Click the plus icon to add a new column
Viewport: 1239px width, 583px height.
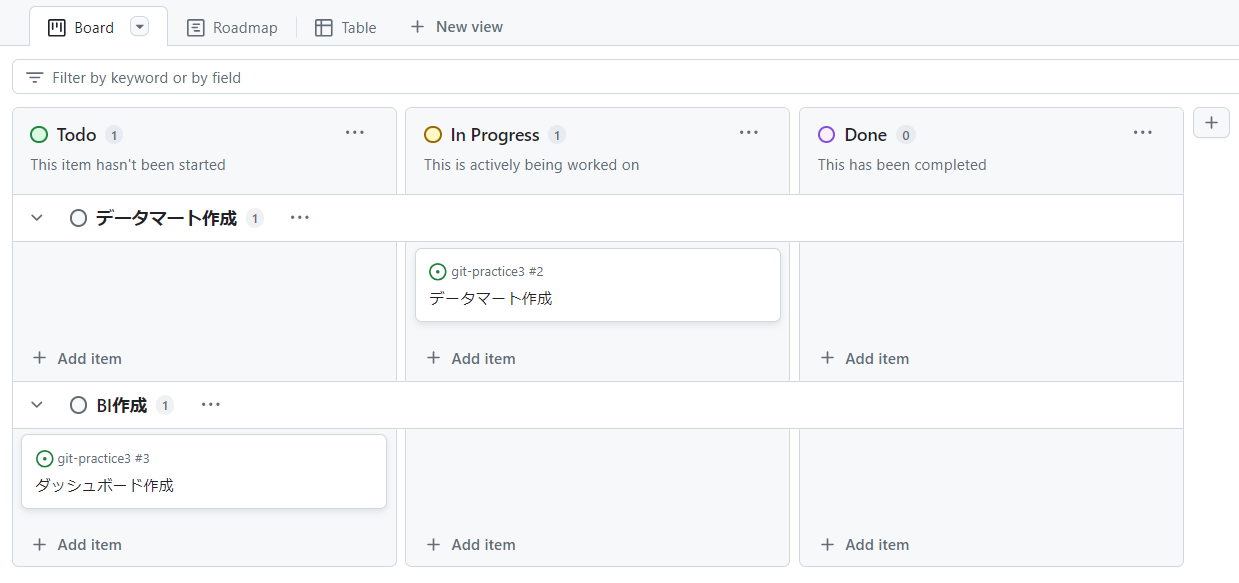(x=1211, y=122)
